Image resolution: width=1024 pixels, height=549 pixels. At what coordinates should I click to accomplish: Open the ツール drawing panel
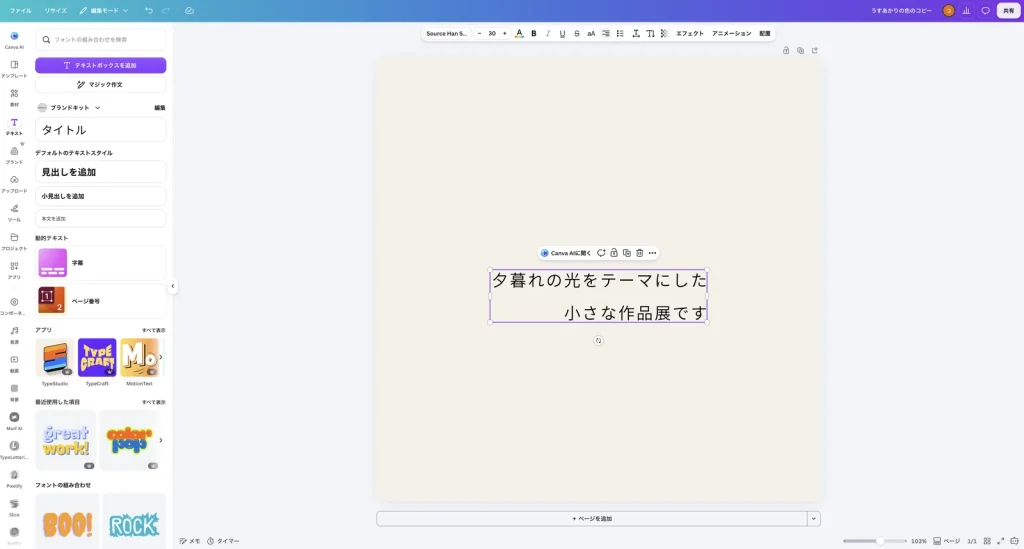point(14,212)
